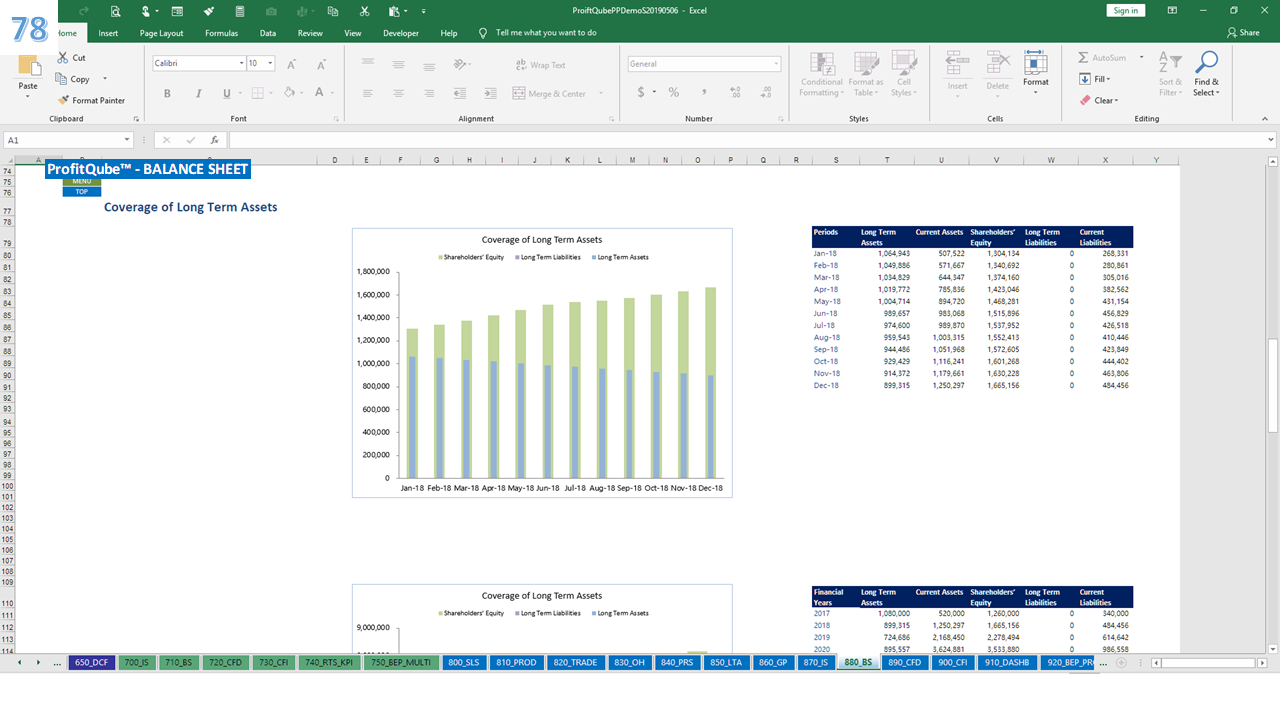The image size is (1280, 720).
Task: Click the Sign in button
Action: point(1126,10)
